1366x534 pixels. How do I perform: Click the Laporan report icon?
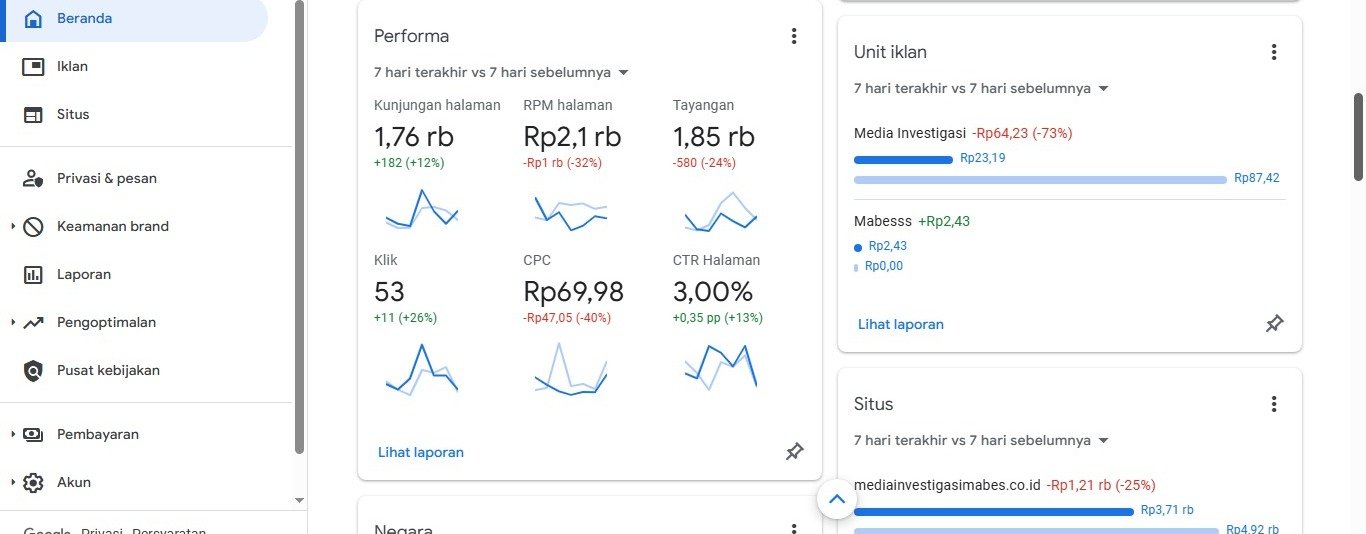tap(33, 275)
